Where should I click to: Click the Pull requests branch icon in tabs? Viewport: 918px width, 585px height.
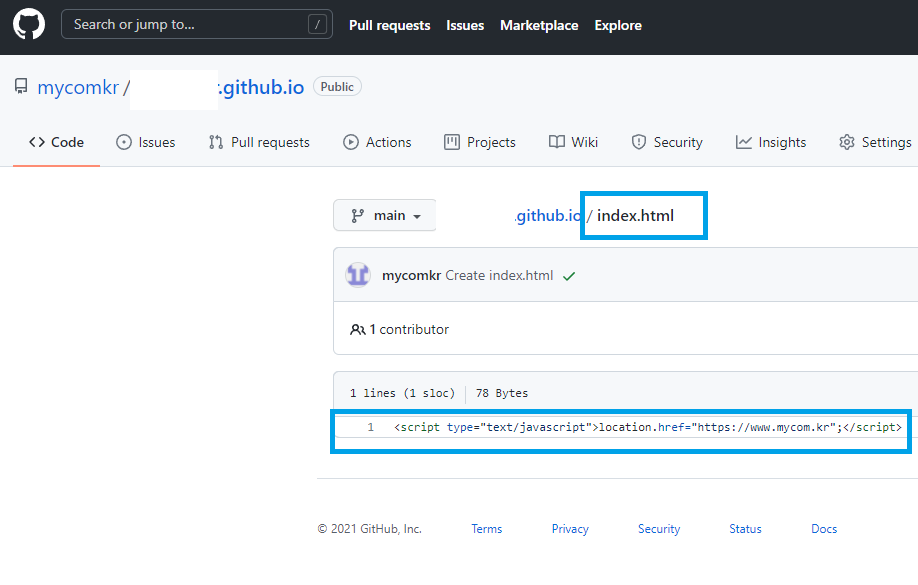(x=216, y=142)
